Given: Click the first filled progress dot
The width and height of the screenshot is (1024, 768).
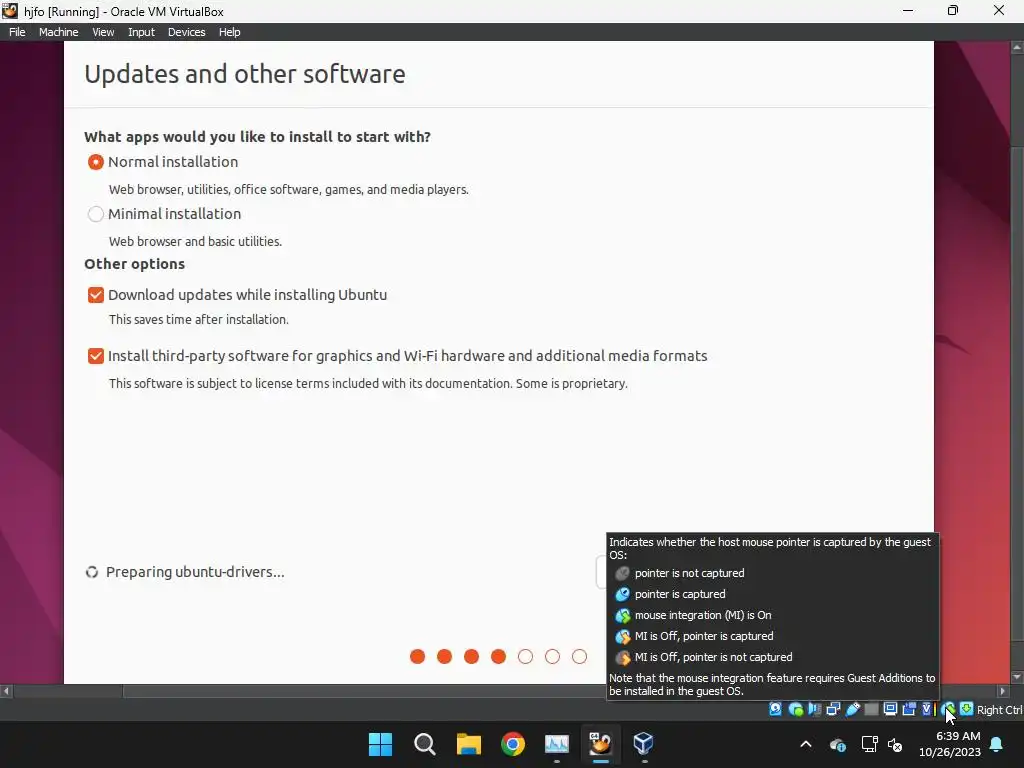Looking at the screenshot, I should pos(417,657).
